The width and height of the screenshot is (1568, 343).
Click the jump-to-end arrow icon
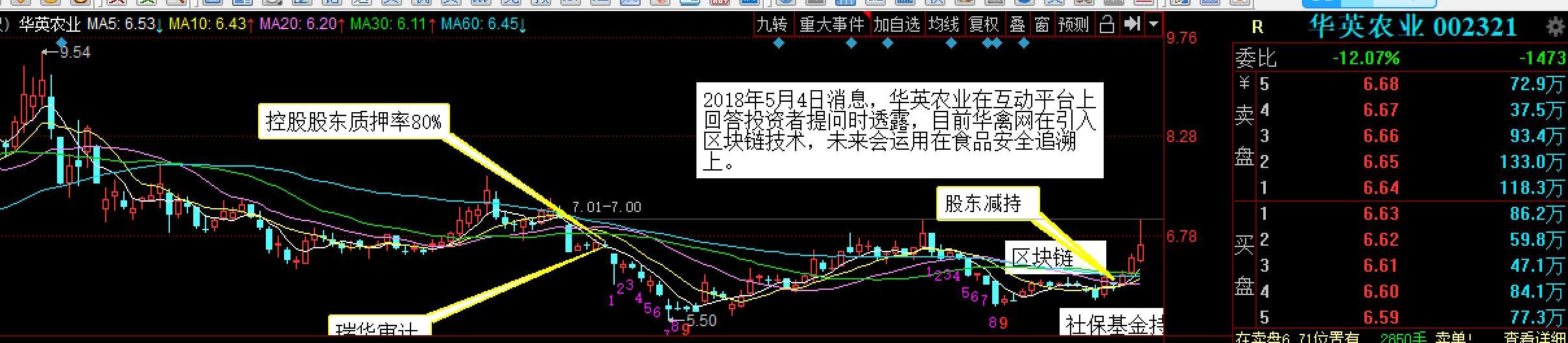1132,24
